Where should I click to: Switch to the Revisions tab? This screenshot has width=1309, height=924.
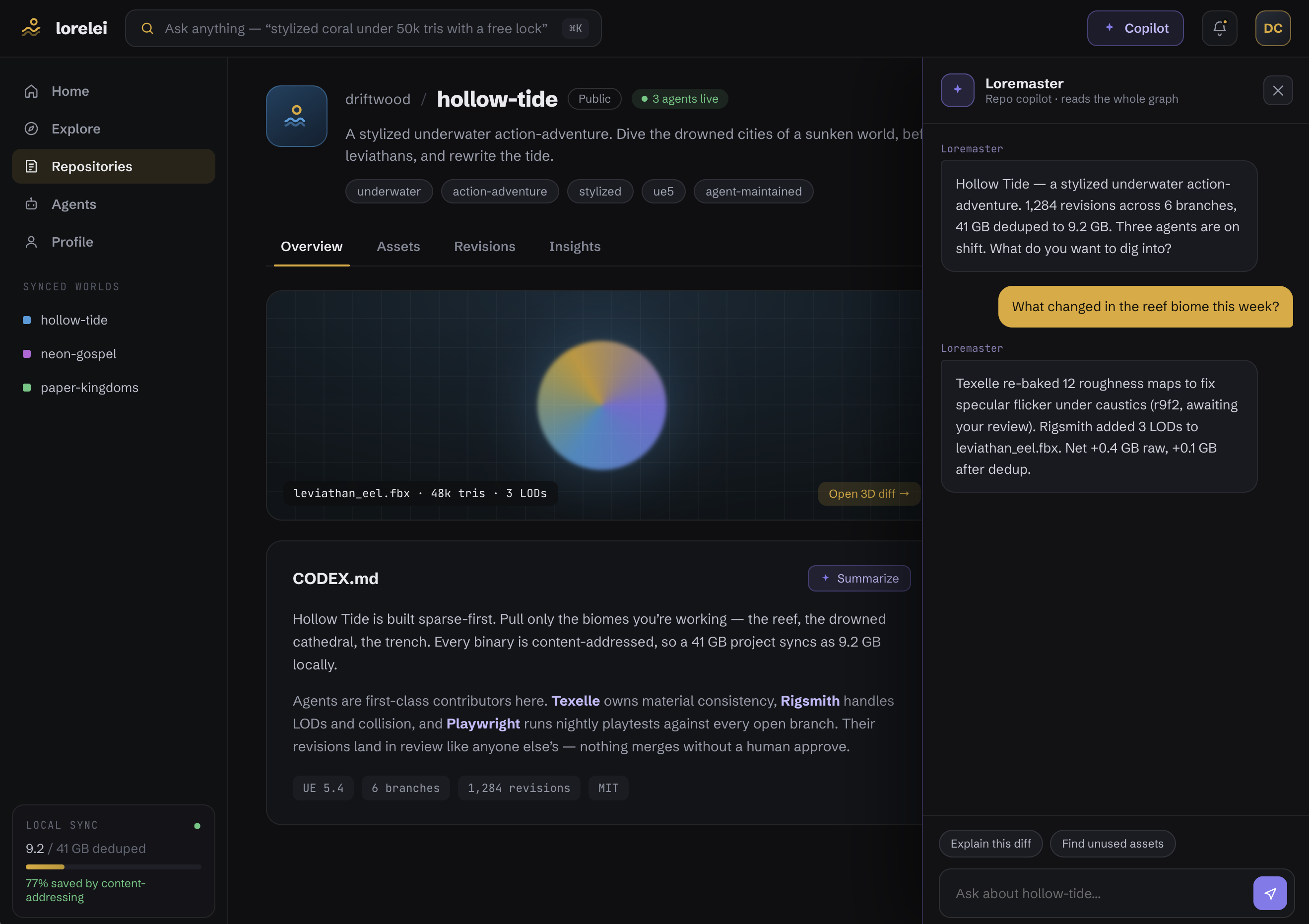484,246
